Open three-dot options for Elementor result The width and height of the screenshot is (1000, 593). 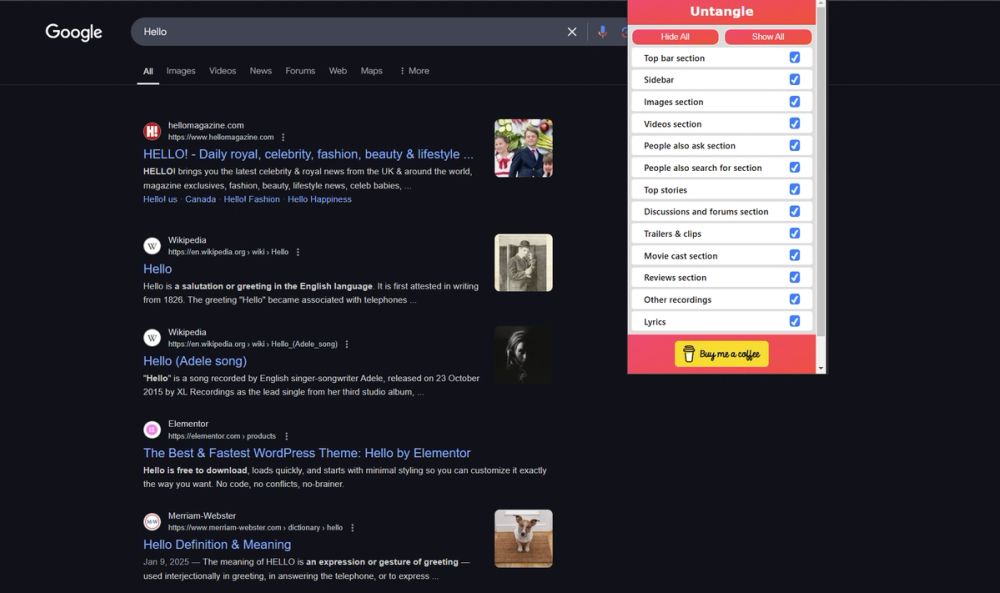(286, 436)
